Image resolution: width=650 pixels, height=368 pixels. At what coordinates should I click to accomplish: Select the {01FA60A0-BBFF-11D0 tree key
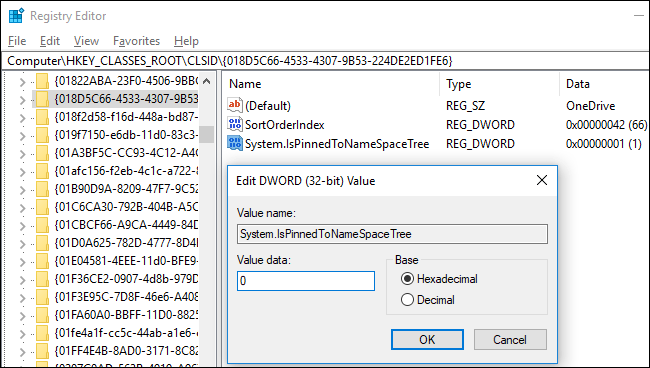coord(126,315)
